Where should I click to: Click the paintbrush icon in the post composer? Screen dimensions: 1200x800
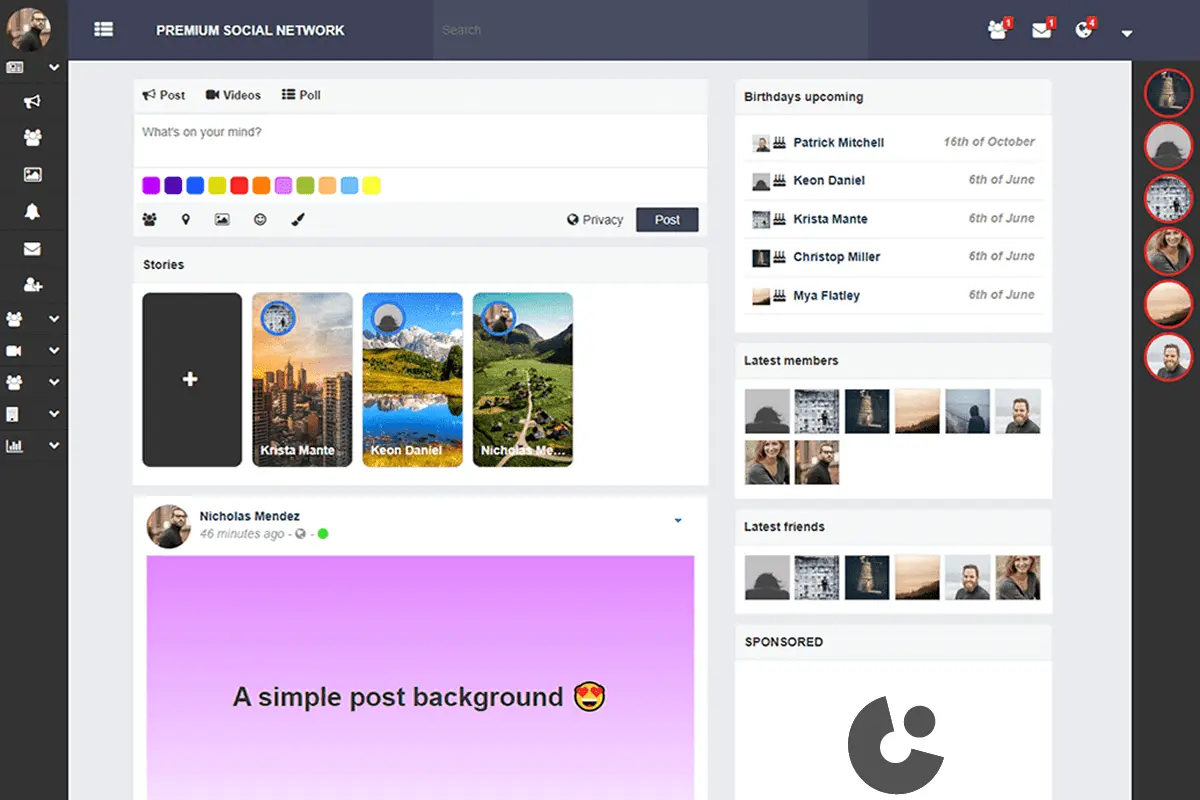(x=298, y=220)
